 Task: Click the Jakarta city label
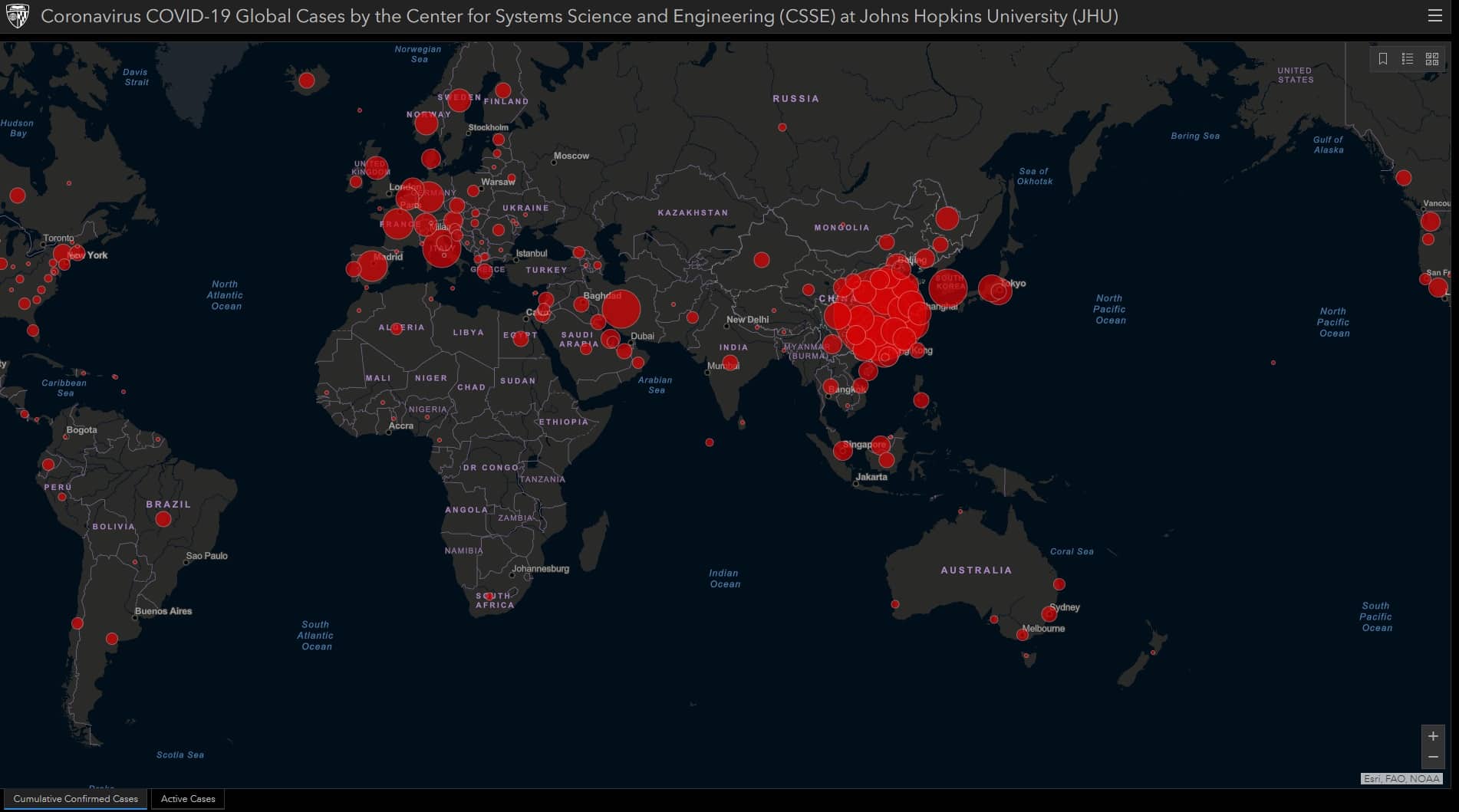click(871, 477)
